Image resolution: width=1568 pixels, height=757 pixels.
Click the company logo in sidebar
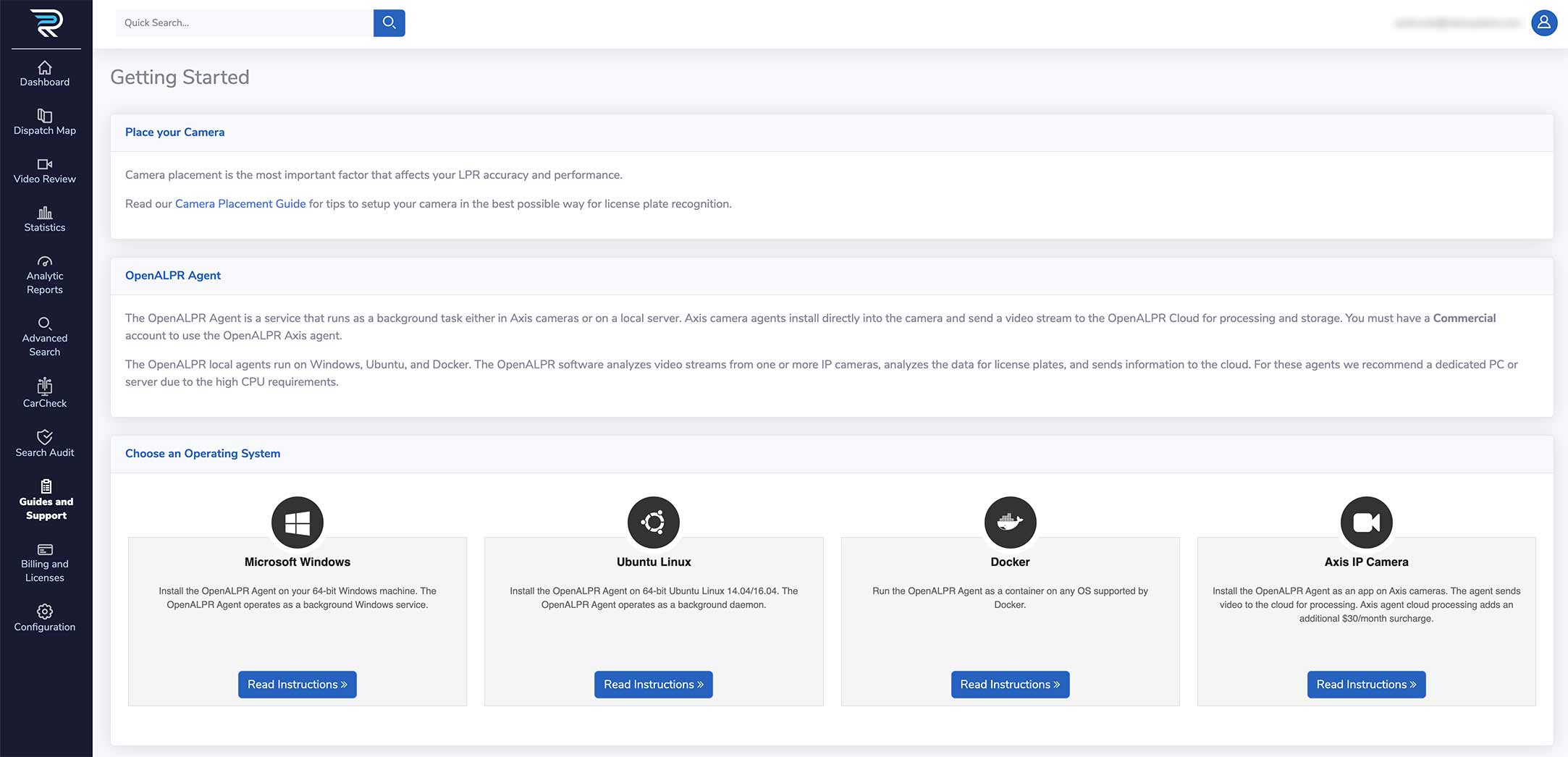[x=46, y=23]
